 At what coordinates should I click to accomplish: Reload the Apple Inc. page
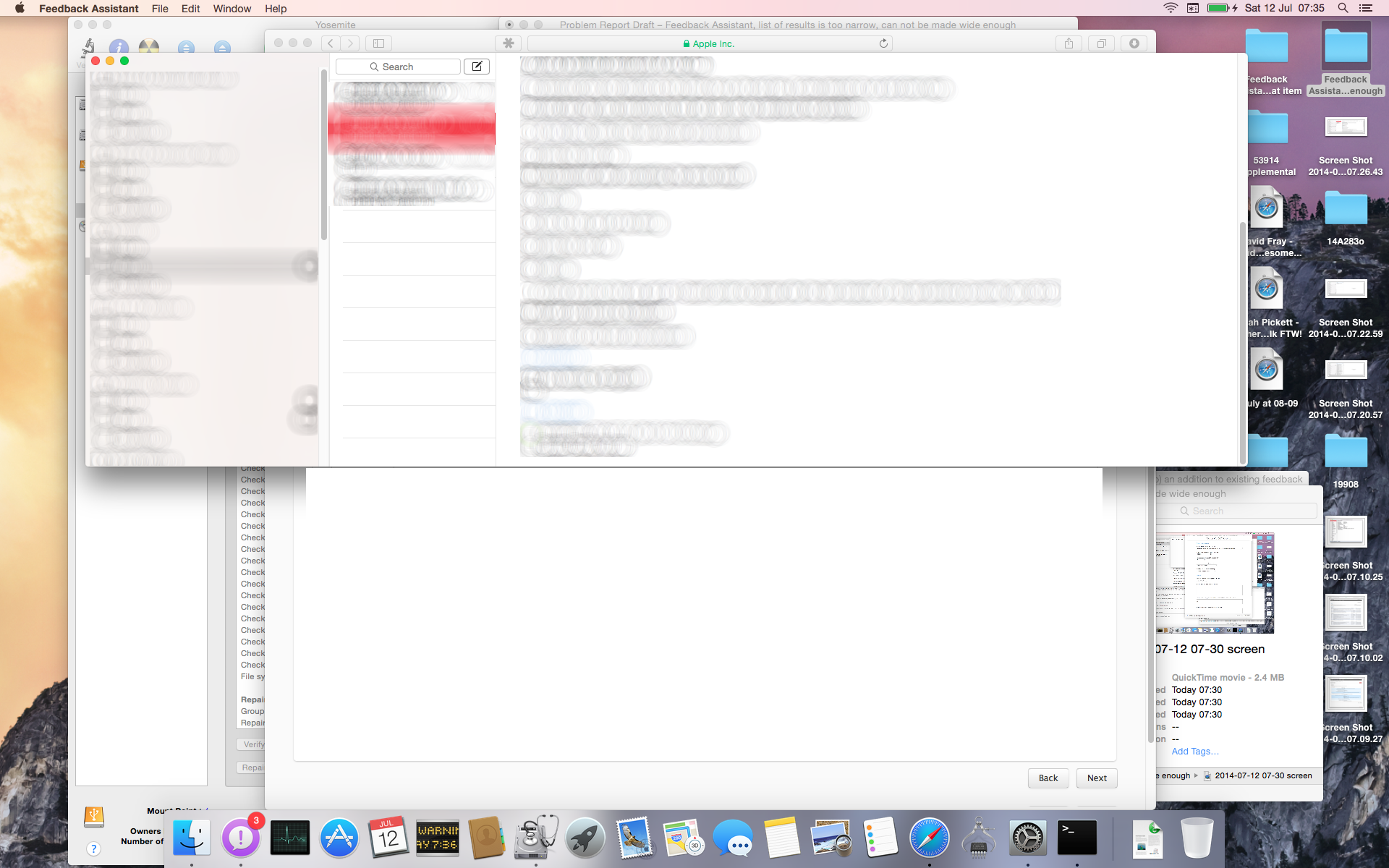(883, 43)
